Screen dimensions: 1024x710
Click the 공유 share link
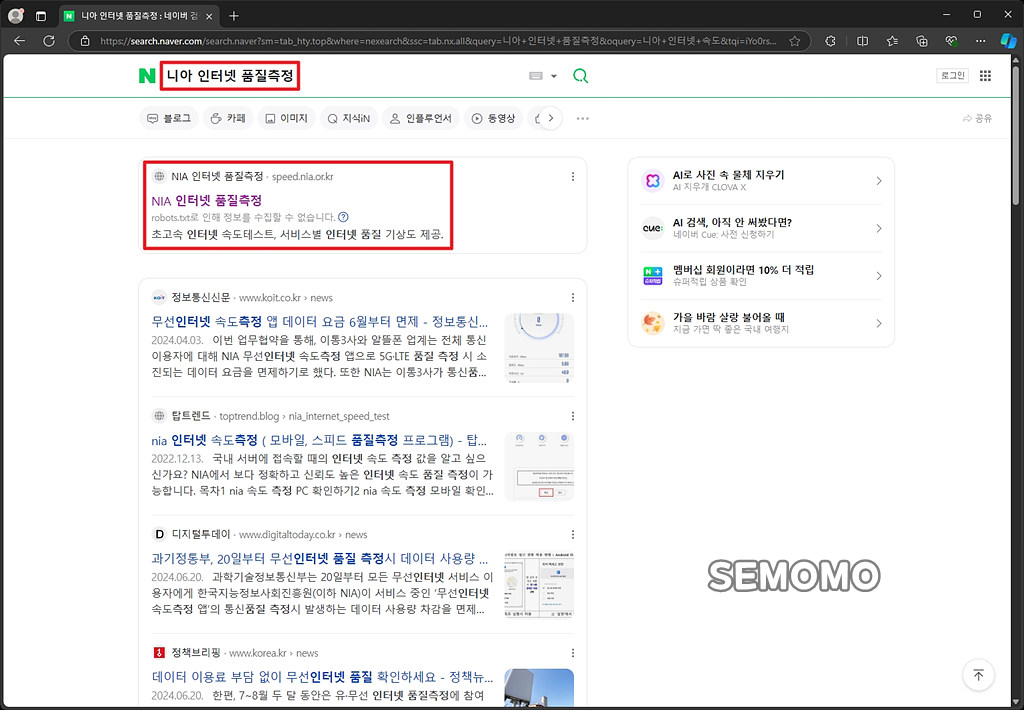pos(977,118)
